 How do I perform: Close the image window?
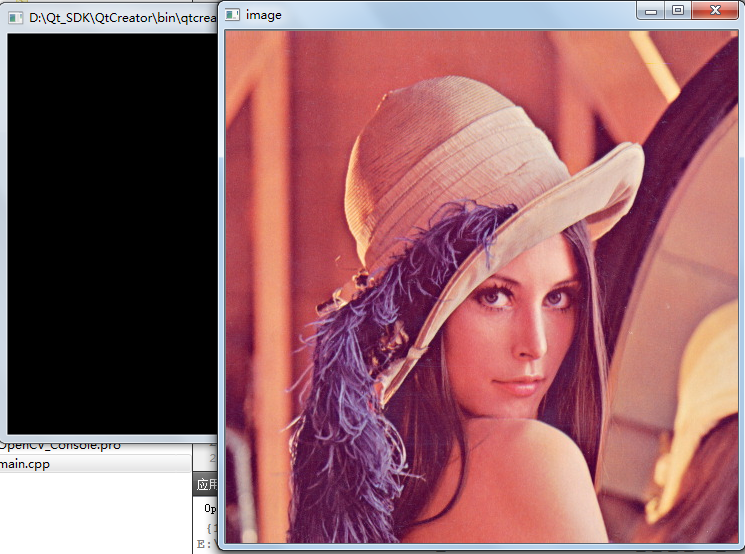(715, 10)
